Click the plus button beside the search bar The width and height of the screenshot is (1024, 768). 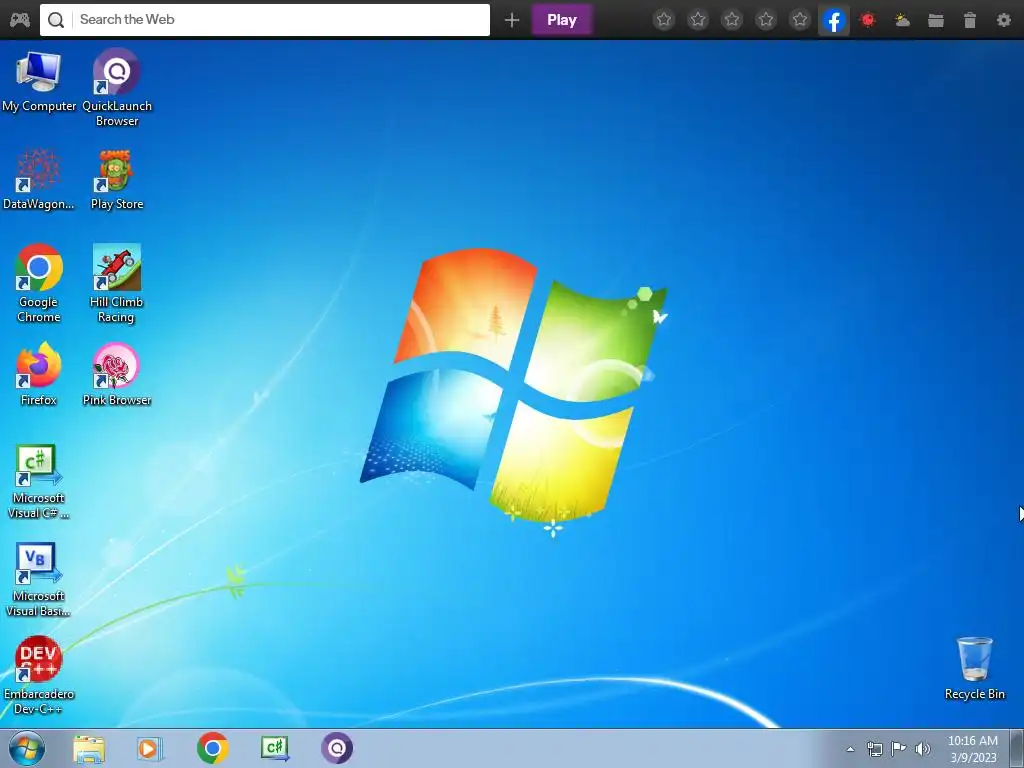(x=512, y=20)
